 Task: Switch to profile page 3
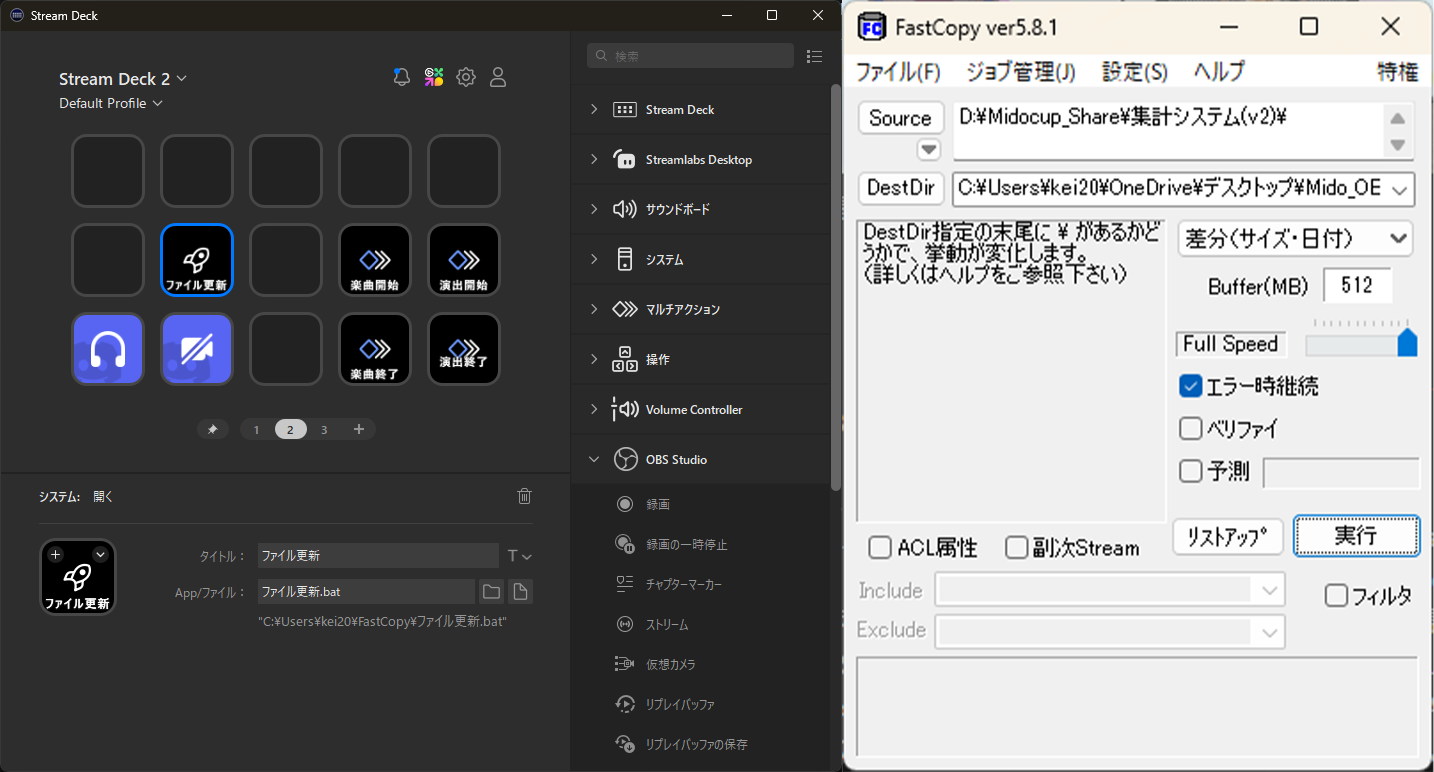click(x=324, y=428)
